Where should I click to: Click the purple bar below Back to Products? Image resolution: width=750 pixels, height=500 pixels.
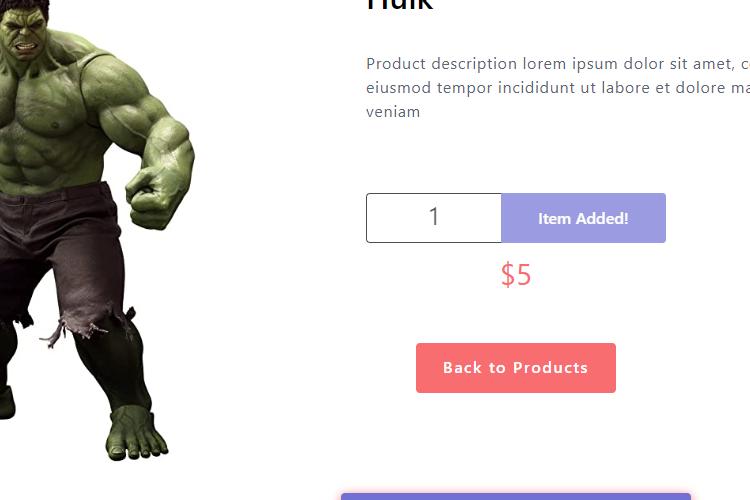point(516,497)
